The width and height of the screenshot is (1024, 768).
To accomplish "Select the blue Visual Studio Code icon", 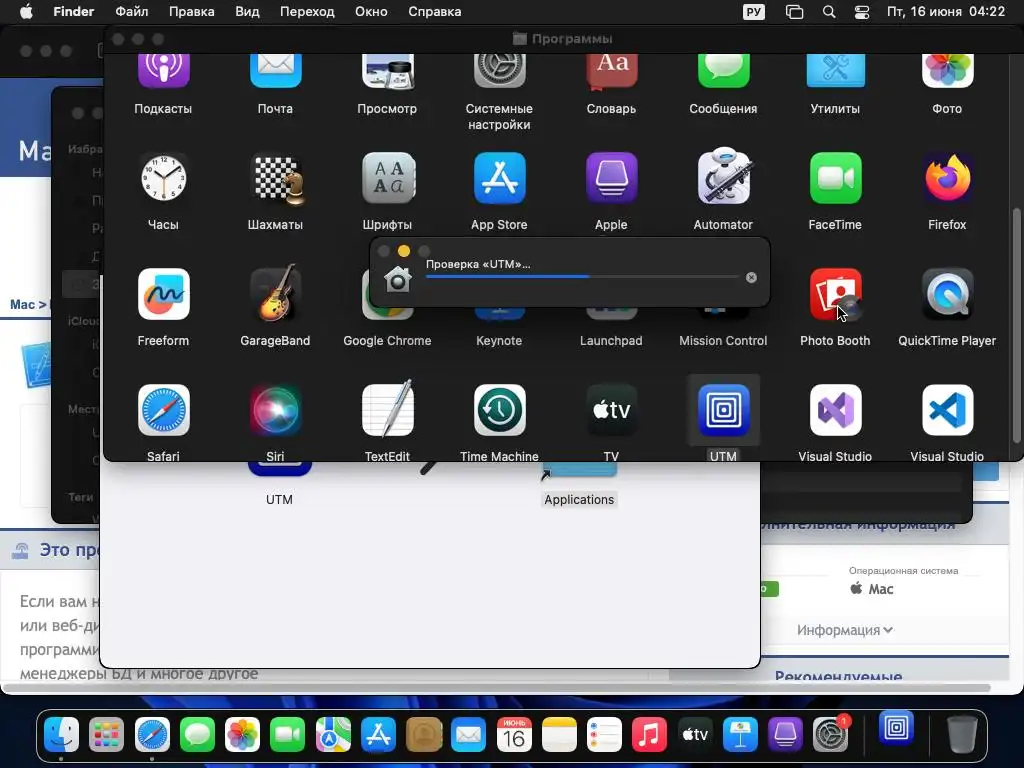I will click(948, 410).
